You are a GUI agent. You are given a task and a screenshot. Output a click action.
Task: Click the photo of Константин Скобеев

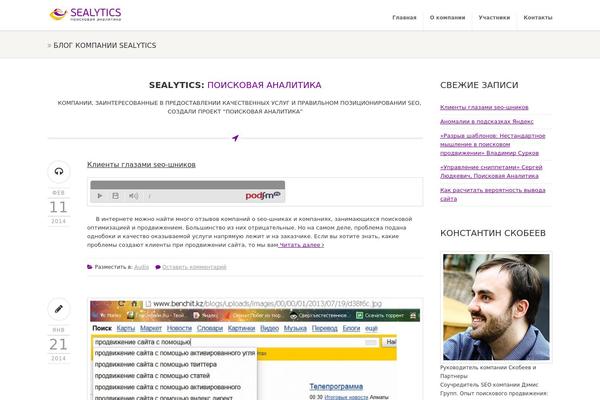[x=496, y=307]
